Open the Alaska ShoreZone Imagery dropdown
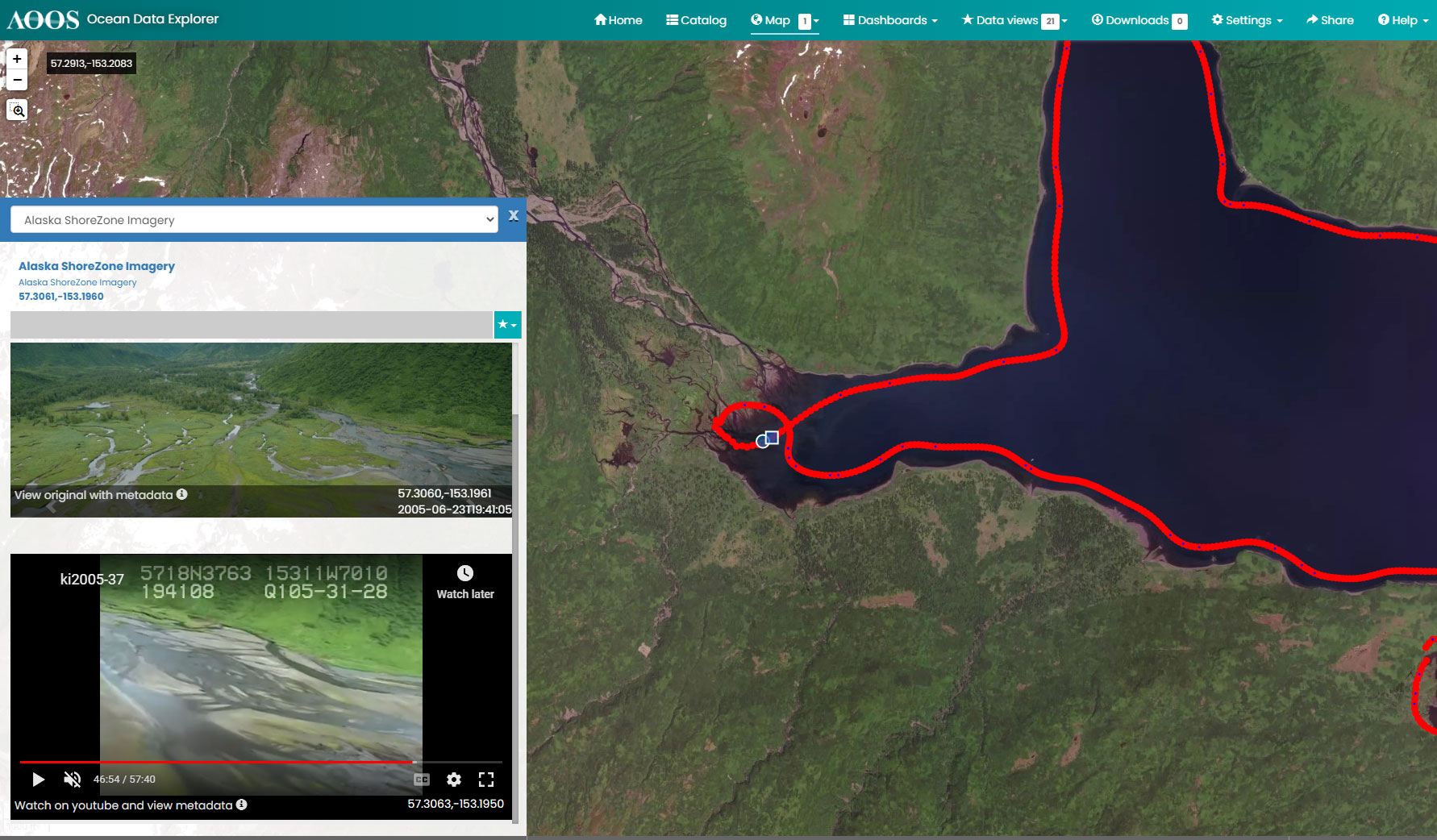This screenshot has width=1437, height=840. (254, 220)
